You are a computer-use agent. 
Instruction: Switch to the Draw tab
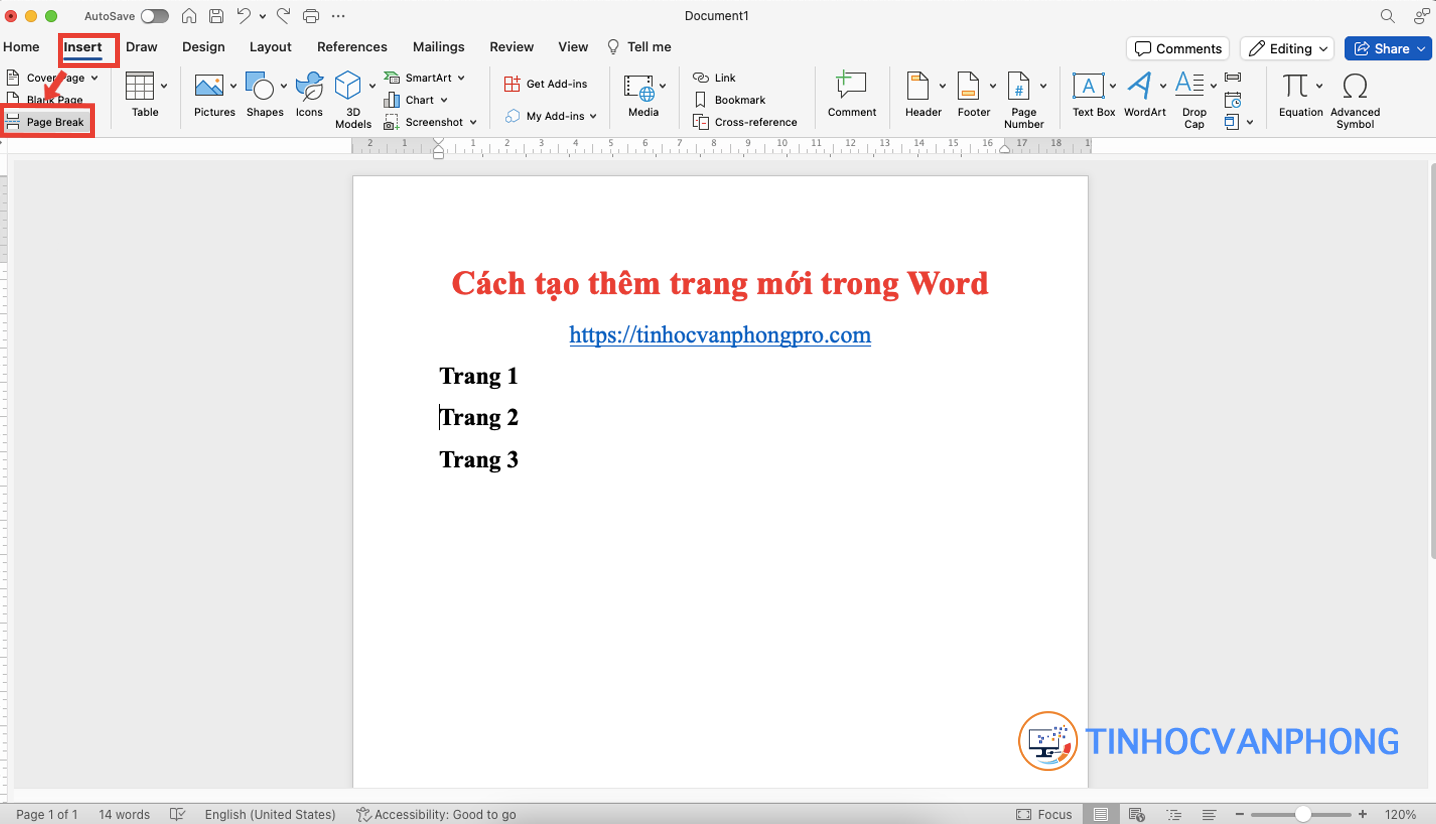[142, 47]
